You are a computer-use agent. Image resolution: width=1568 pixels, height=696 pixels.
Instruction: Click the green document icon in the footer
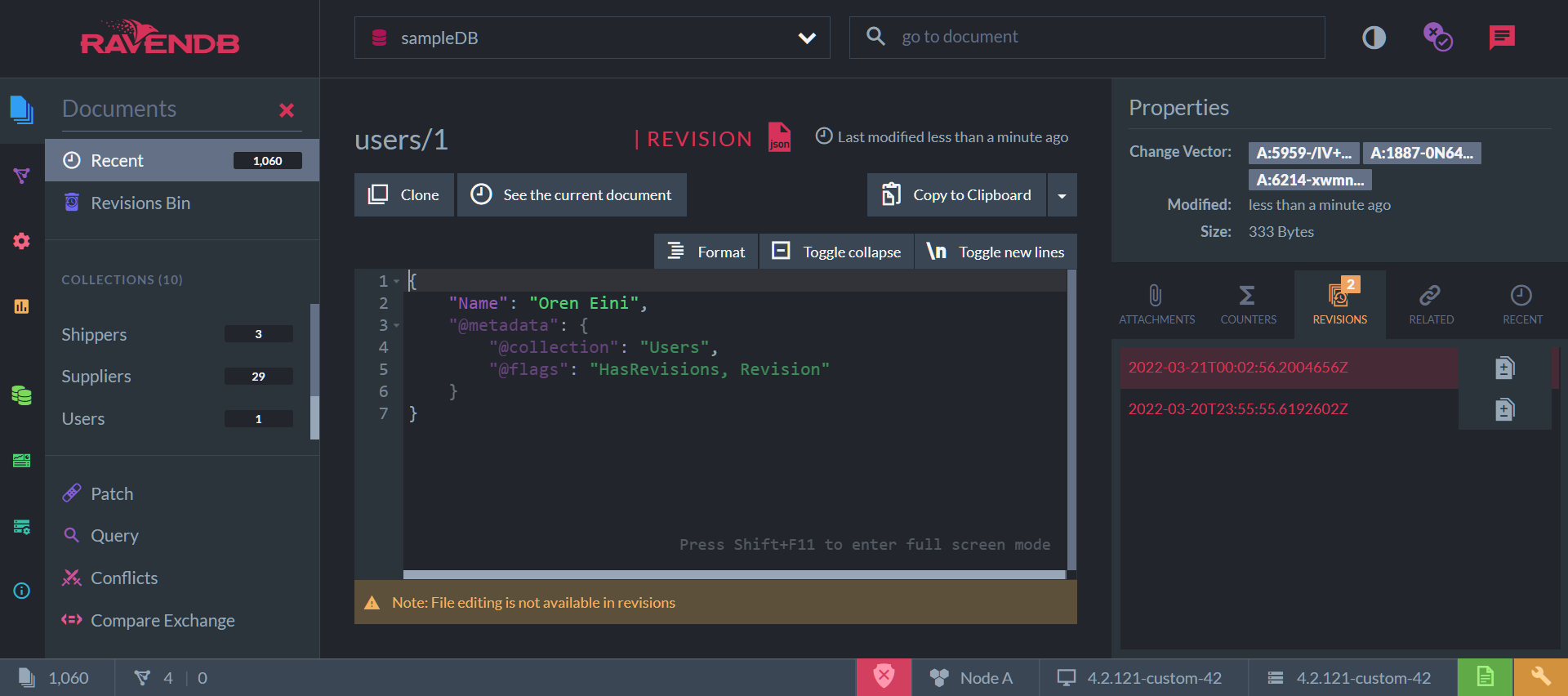click(1486, 677)
